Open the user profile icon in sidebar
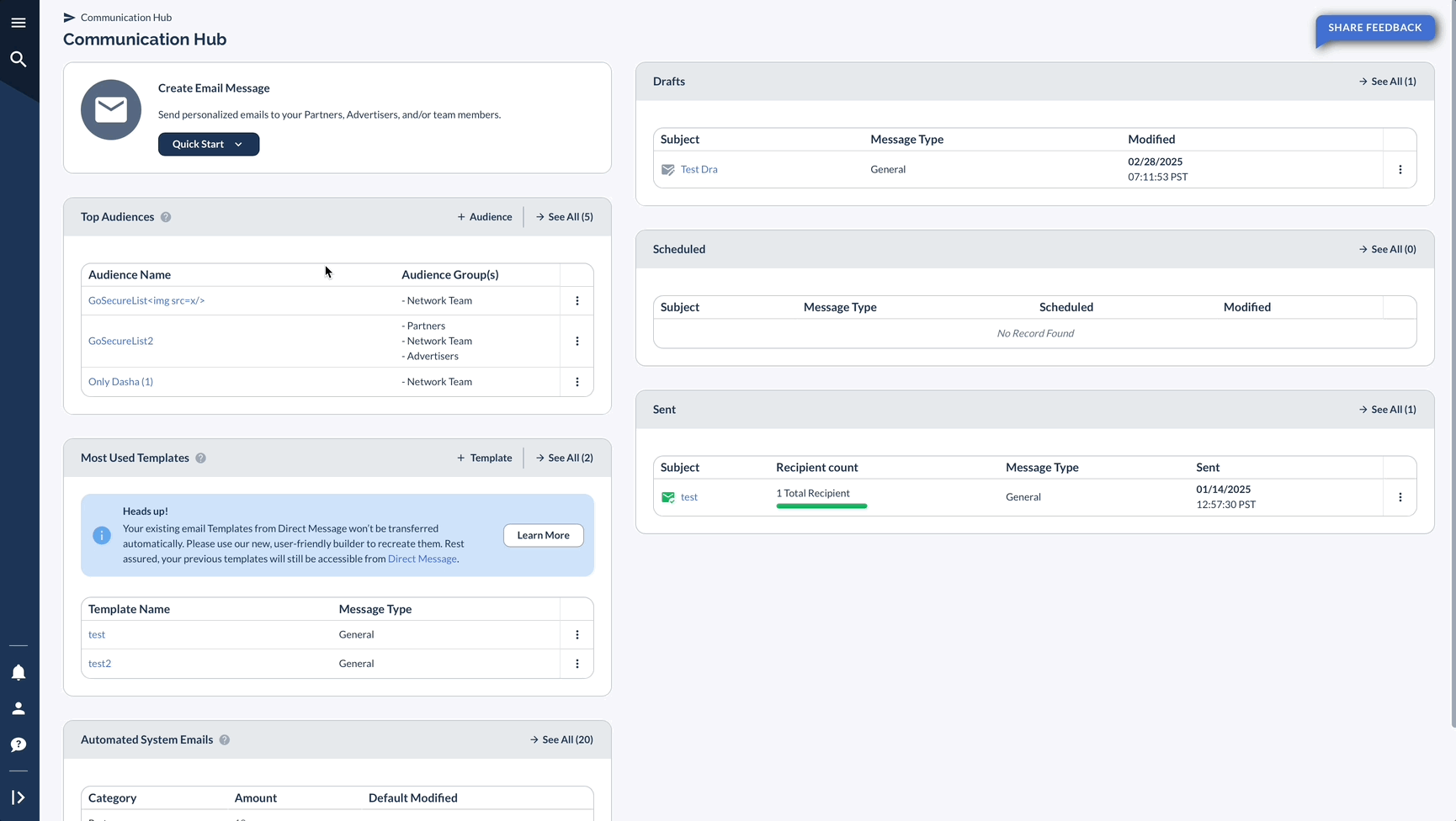Screen dimensions: 1456x821 [19, 708]
